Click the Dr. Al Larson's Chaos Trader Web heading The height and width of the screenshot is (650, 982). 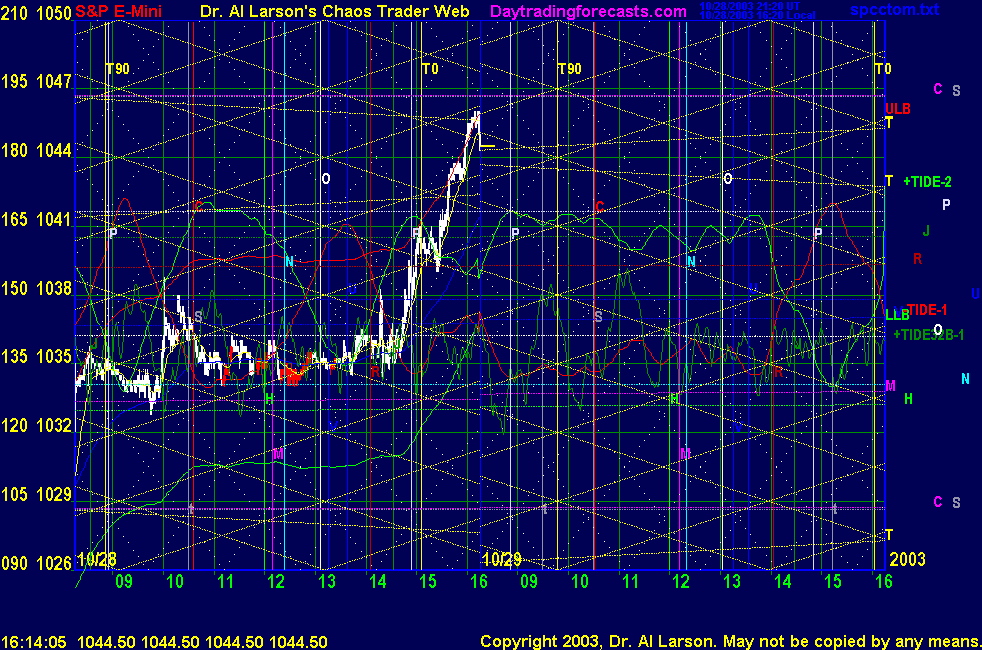[334, 11]
